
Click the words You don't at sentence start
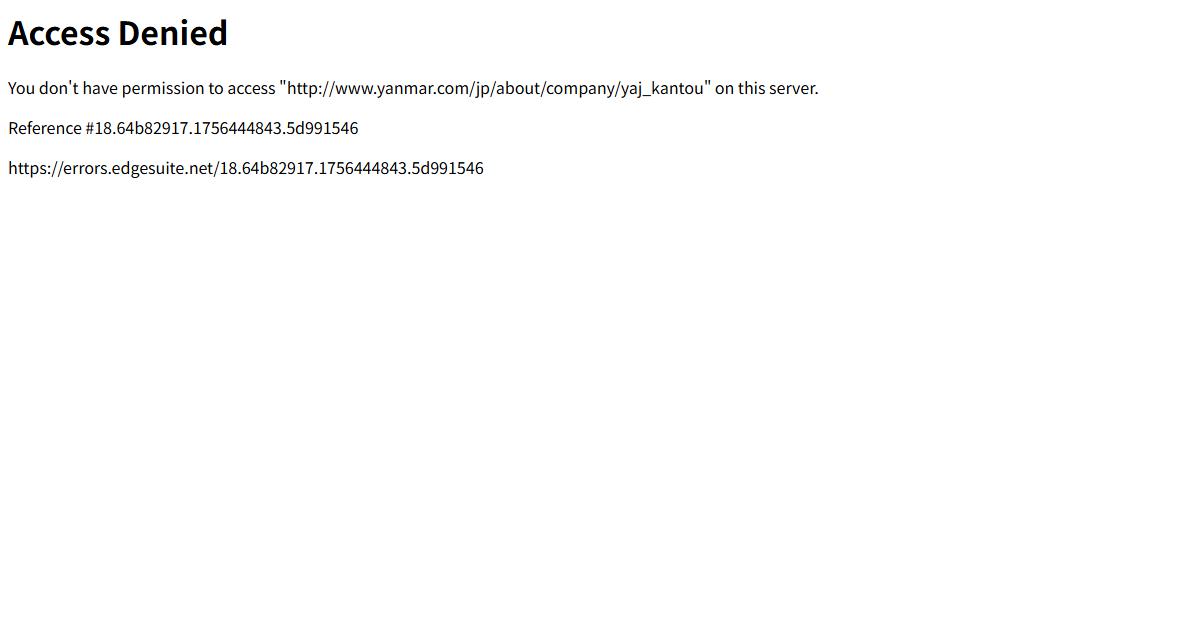click(43, 88)
